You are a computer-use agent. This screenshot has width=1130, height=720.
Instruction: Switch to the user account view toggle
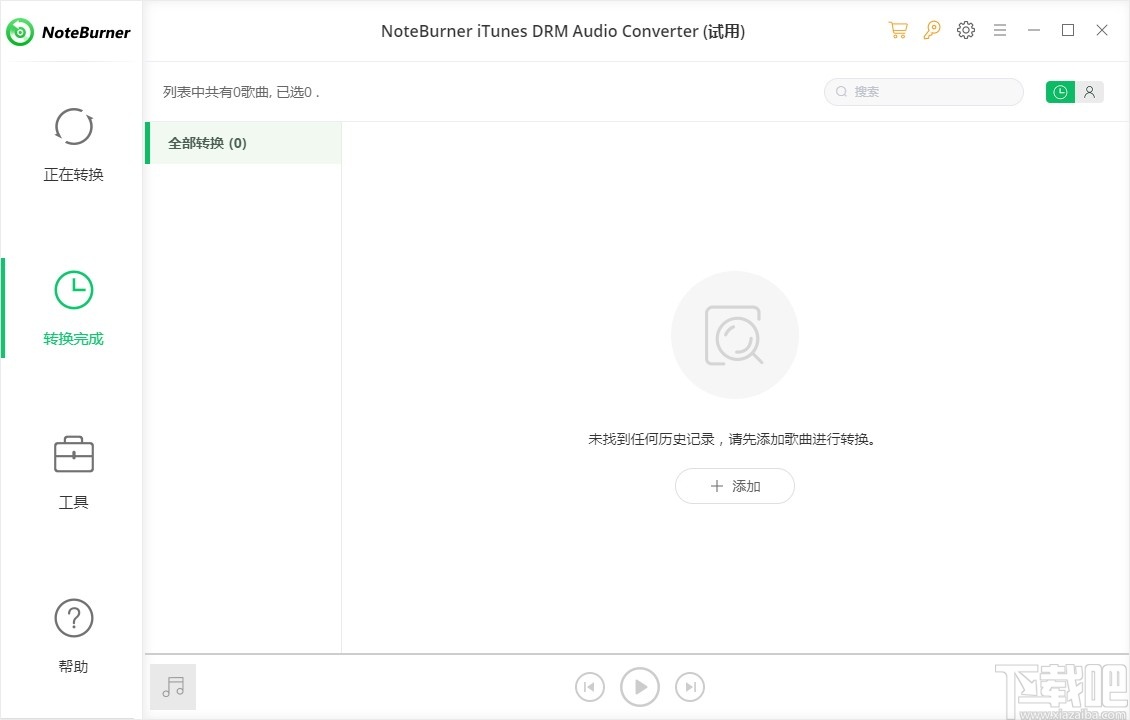[1090, 91]
